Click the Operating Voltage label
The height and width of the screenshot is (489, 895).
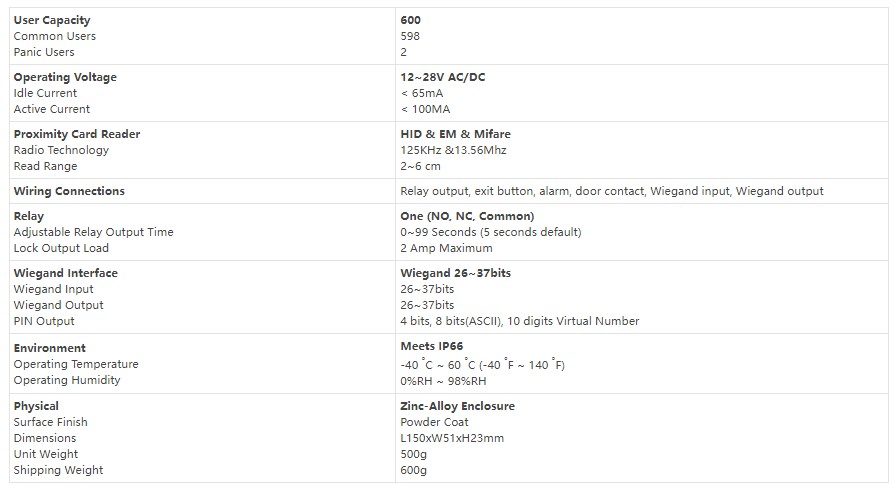coord(65,77)
